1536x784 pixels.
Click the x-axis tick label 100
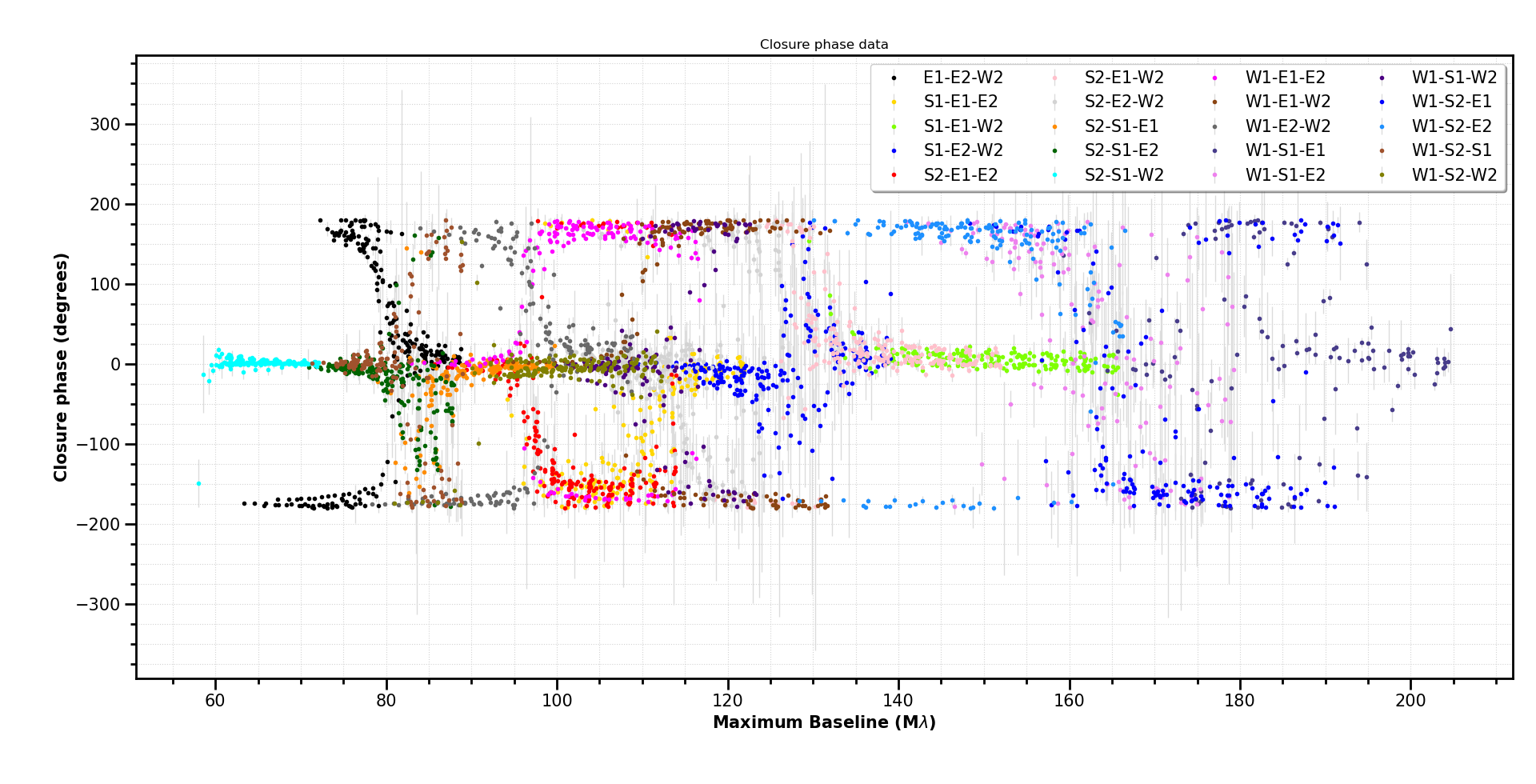coord(557,700)
